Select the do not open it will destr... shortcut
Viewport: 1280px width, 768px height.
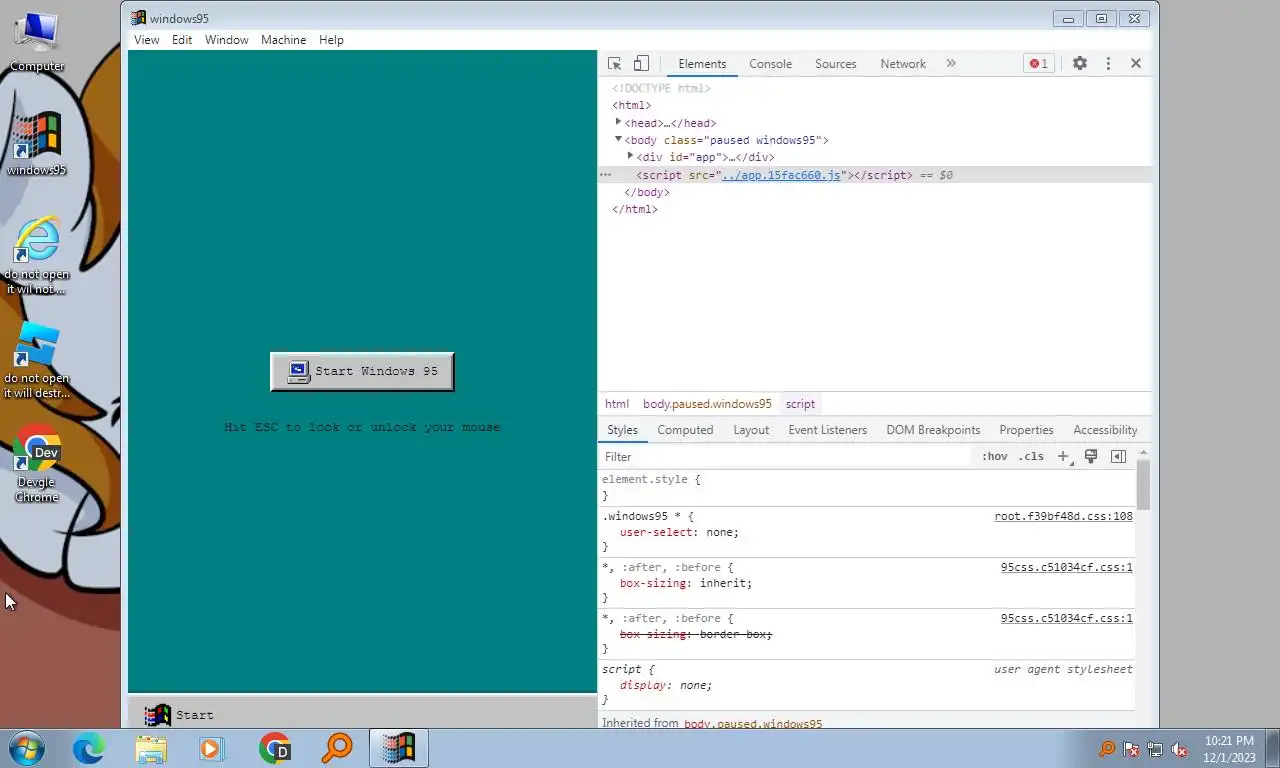tap(37, 359)
